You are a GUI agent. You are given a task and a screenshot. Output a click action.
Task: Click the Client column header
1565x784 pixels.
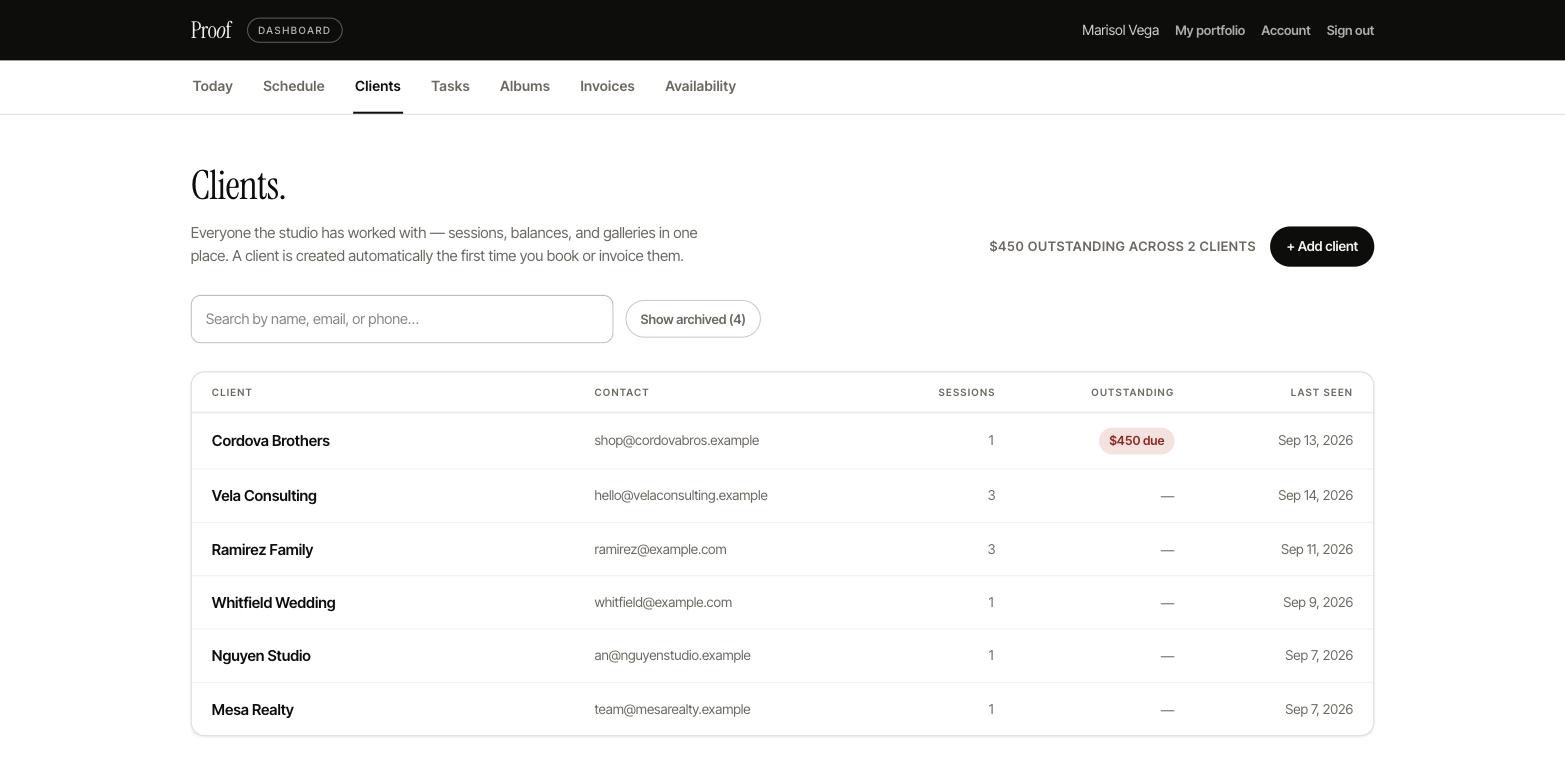click(232, 393)
